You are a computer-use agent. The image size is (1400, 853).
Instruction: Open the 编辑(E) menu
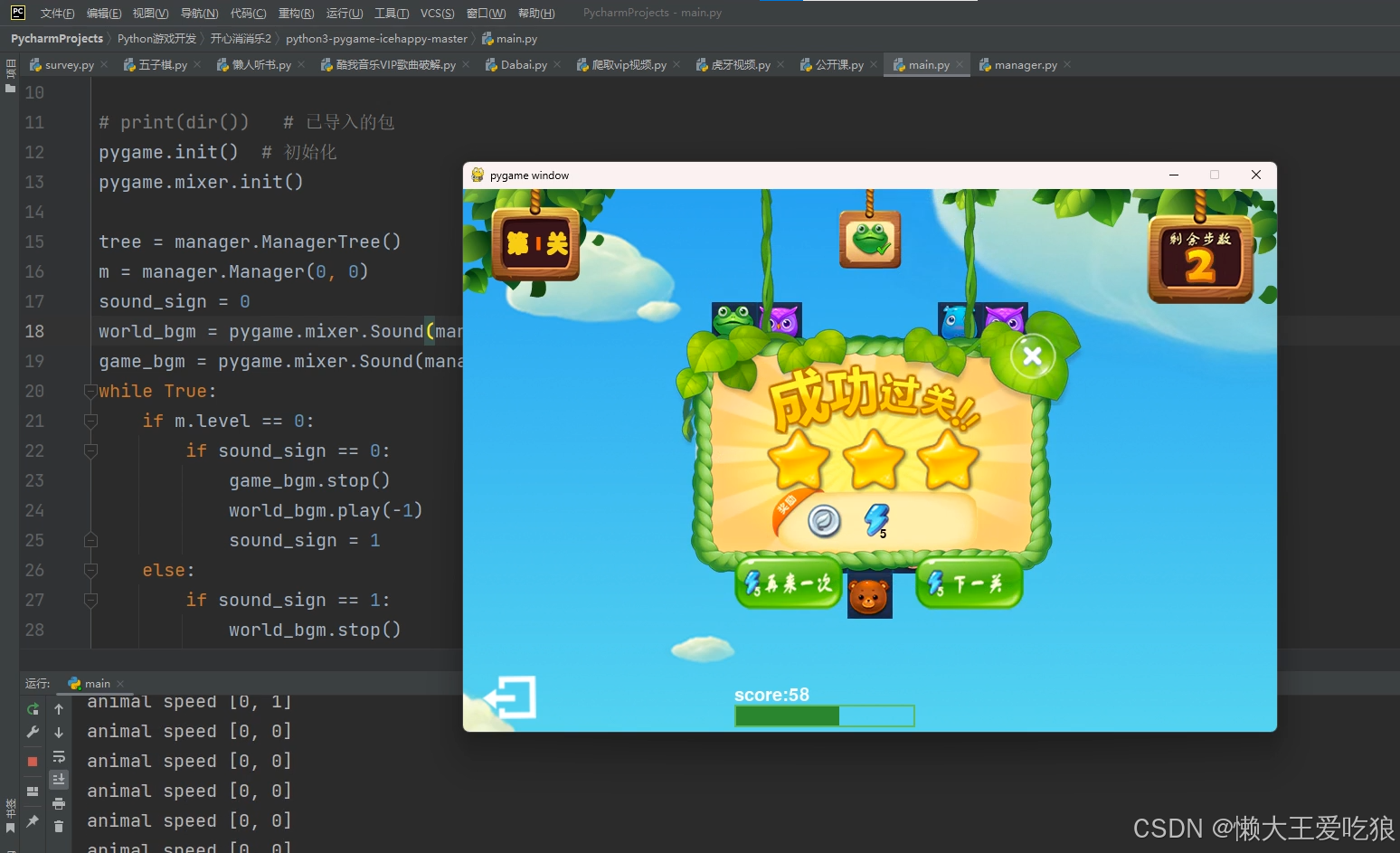tap(104, 13)
